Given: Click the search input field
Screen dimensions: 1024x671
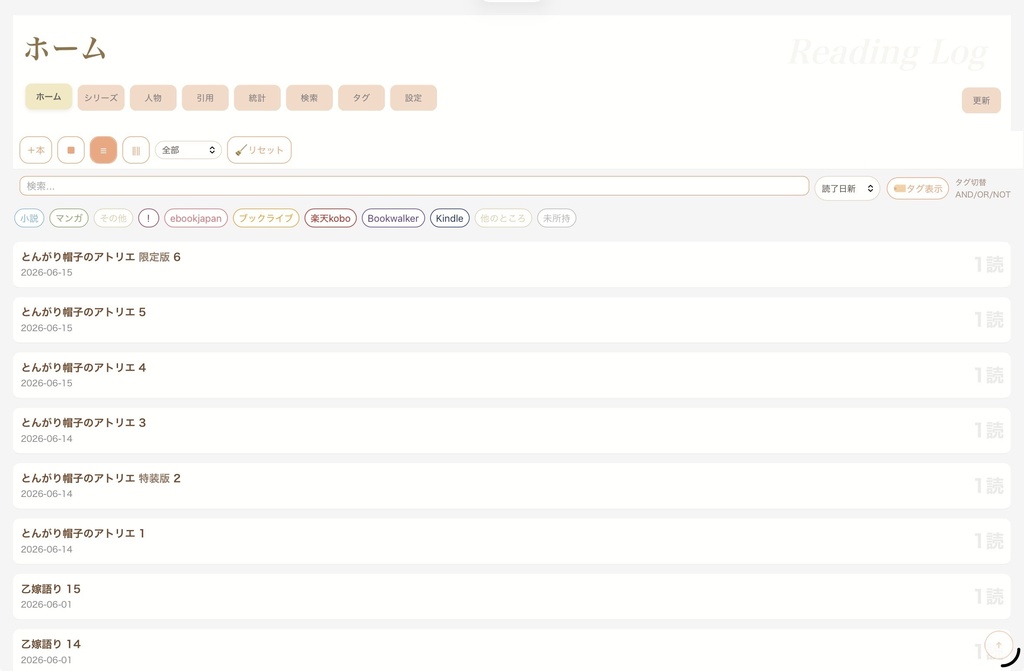Looking at the screenshot, I should [x=414, y=186].
